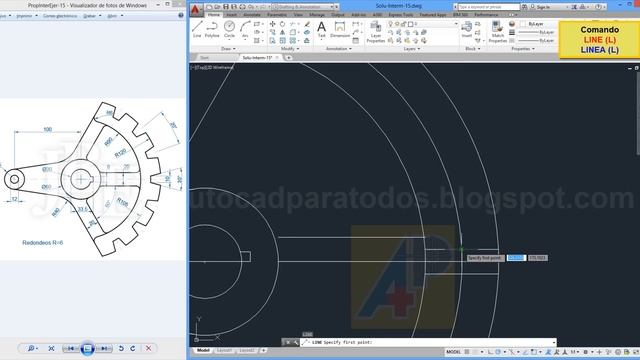Expand the Annotation panel
The height and width of the screenshot is (360, 640).
(338, 49)
